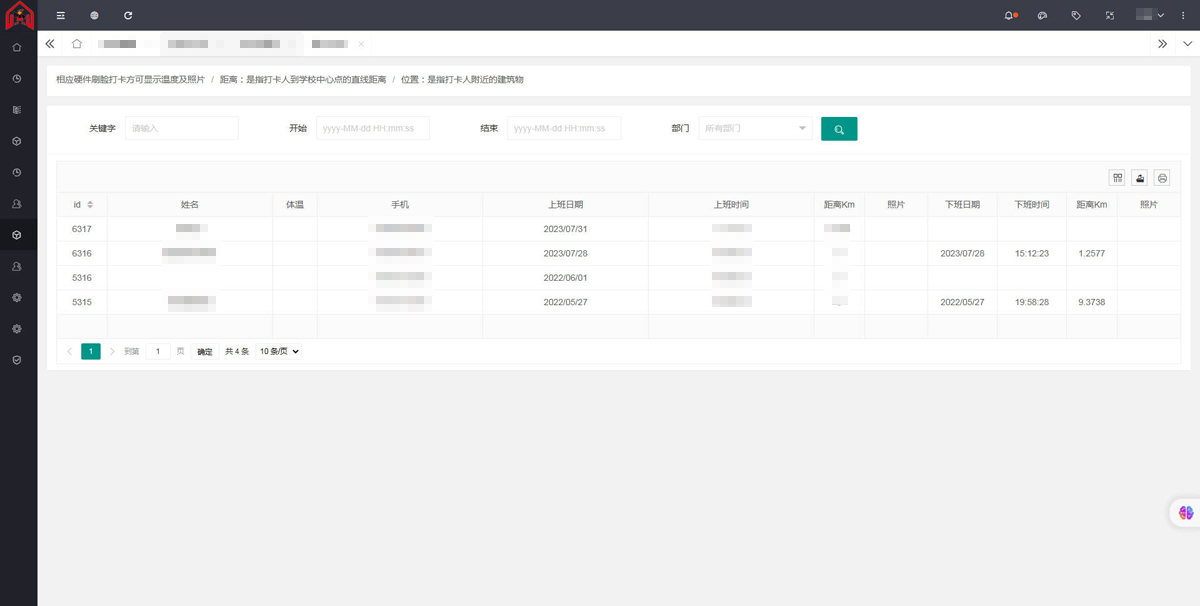Toggle fullscreen mode icon
Screen dimensions: 1200x606
1109,16
